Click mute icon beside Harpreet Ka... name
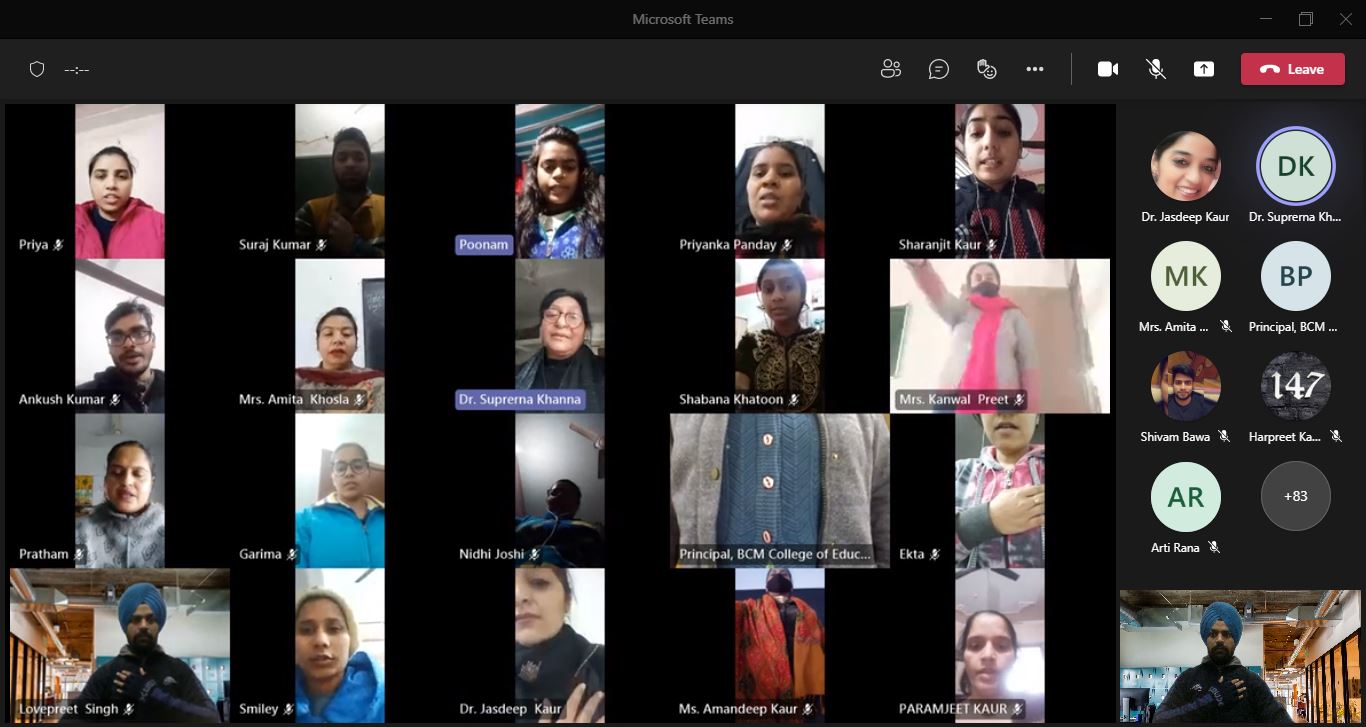Screen dimensions: 1366x727 [x=1336, y=437]
